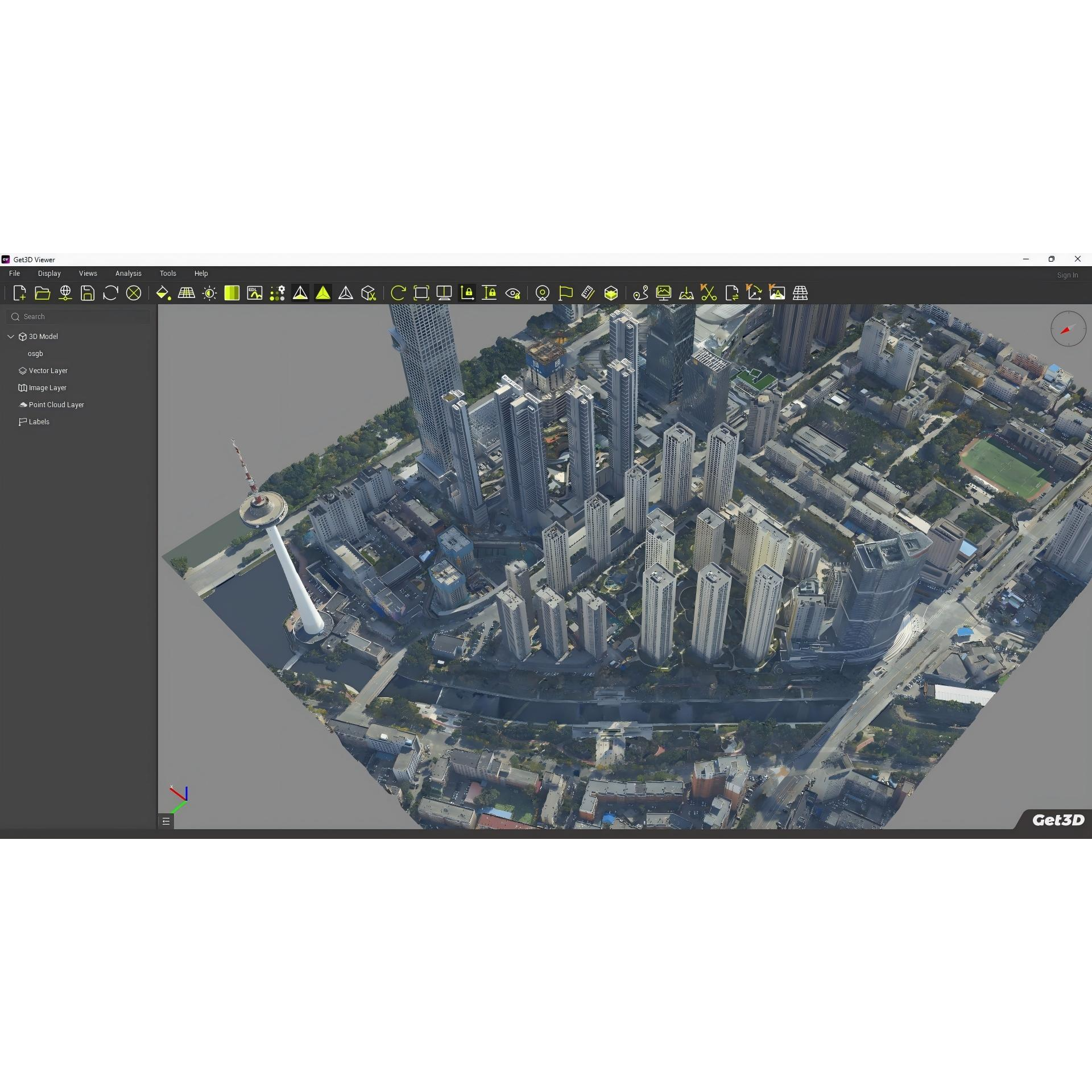Switch to outline wireframe triangle mode
The width and height of the screenshot is (1092, 1092).
[x=346, y=293]
